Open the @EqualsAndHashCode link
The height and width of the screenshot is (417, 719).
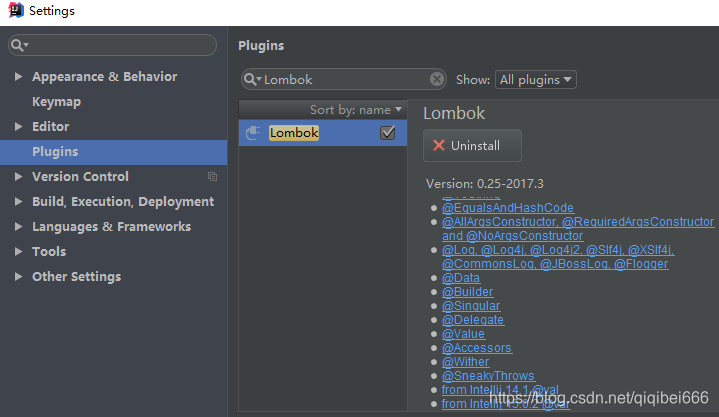(508, 208)
